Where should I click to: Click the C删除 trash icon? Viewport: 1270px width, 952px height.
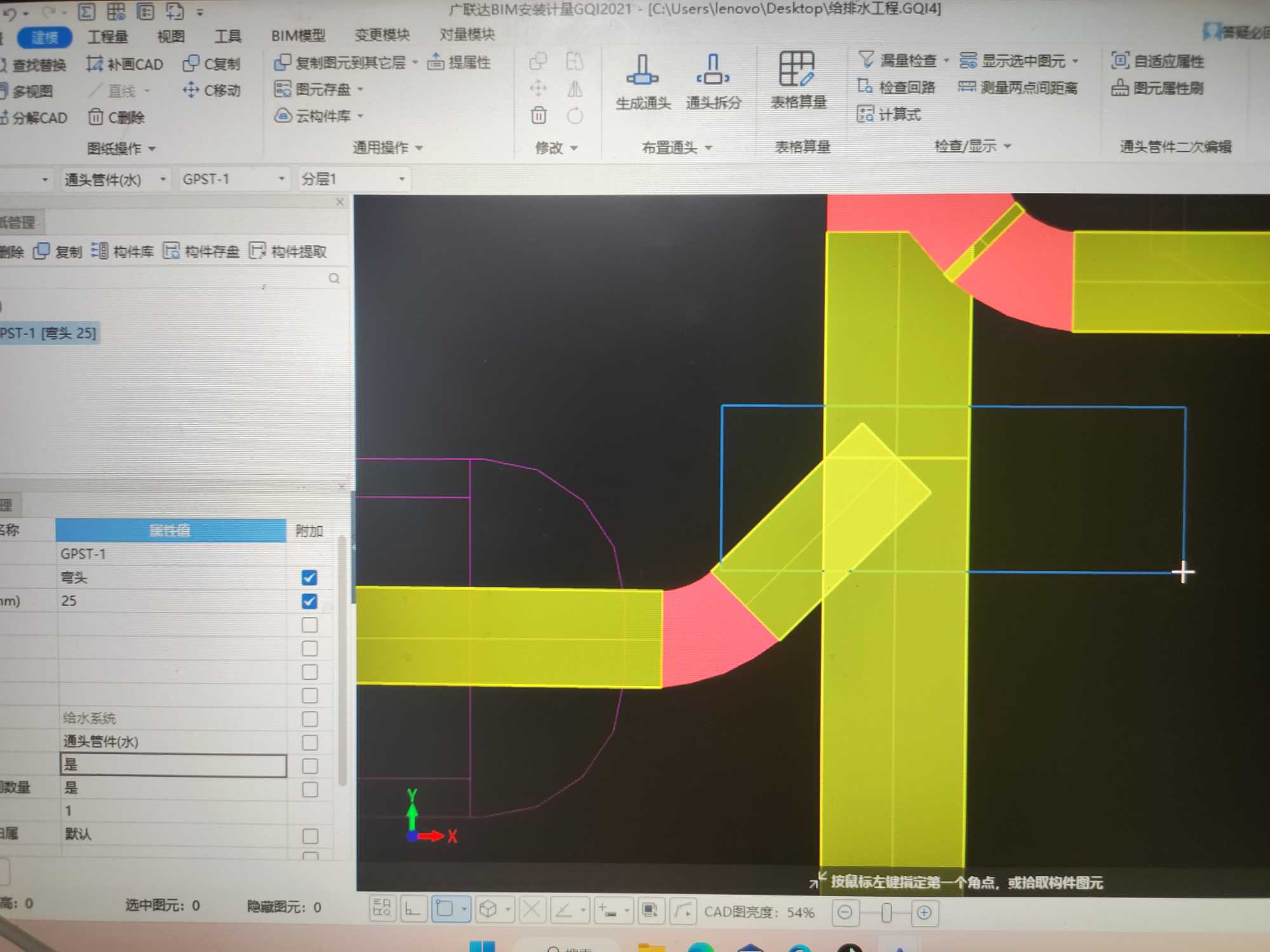tap(95, 117)
